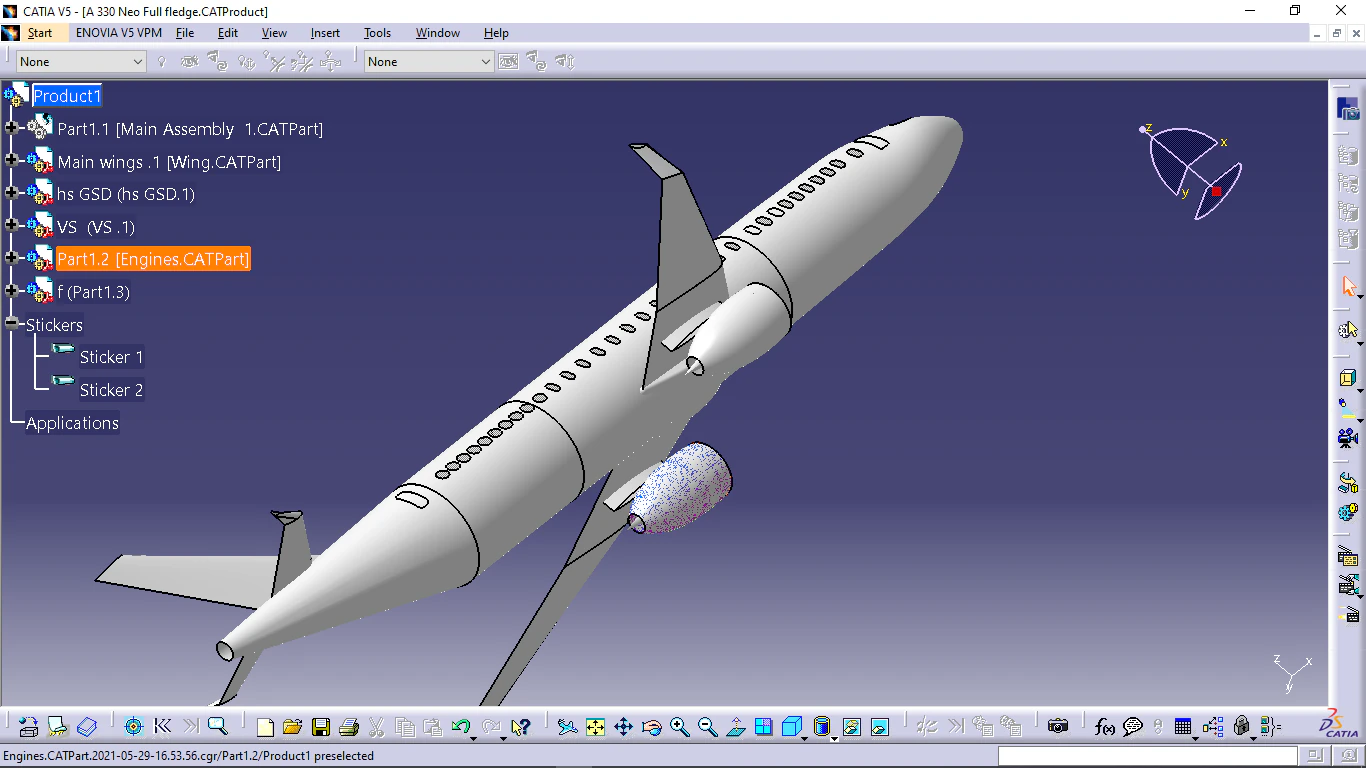1366x768 pixels.
Task: Click the Zoom In magnifier icon
Action: (680, 727)
